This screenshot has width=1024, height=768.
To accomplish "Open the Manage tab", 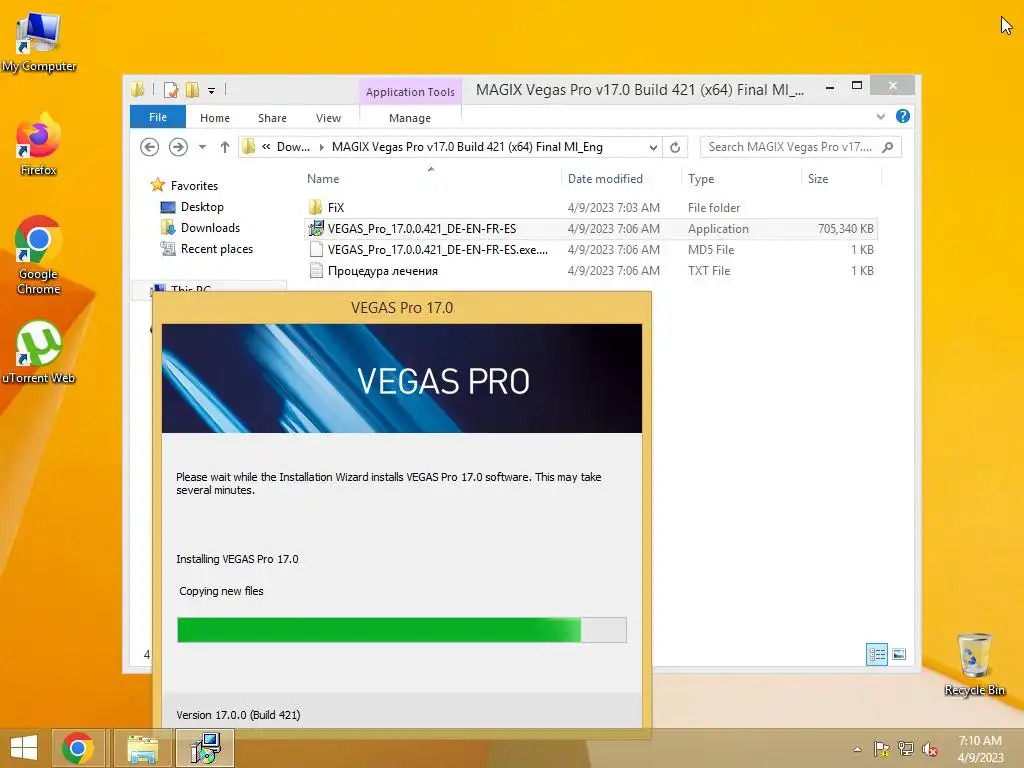I will pyautogui.click(x=410, y=118).
